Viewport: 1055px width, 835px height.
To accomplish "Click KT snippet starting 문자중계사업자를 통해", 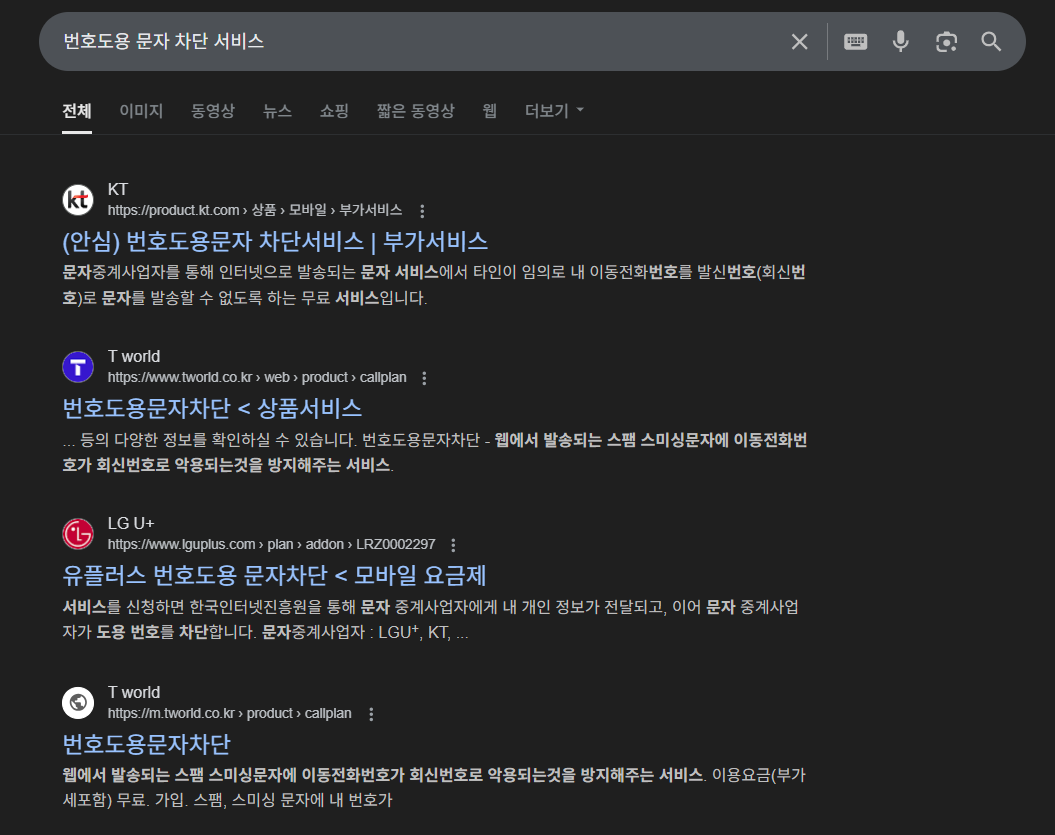I will point(434,285).
